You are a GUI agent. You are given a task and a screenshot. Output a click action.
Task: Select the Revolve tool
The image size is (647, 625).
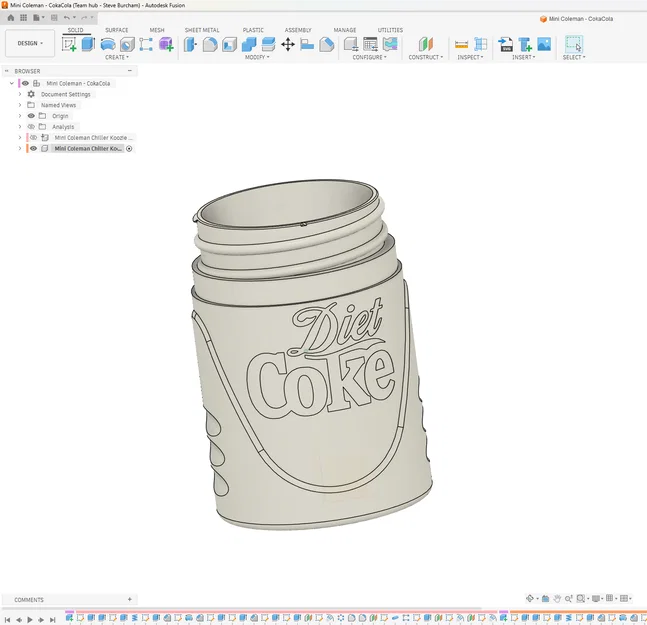(x=108, y=44)
